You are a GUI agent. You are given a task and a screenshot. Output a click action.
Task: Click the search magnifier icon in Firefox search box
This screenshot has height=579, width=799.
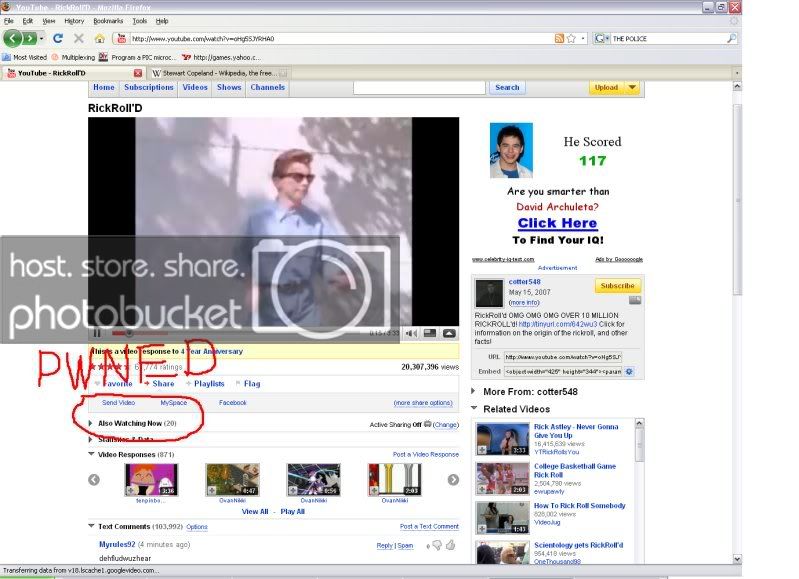coord(732,38)
